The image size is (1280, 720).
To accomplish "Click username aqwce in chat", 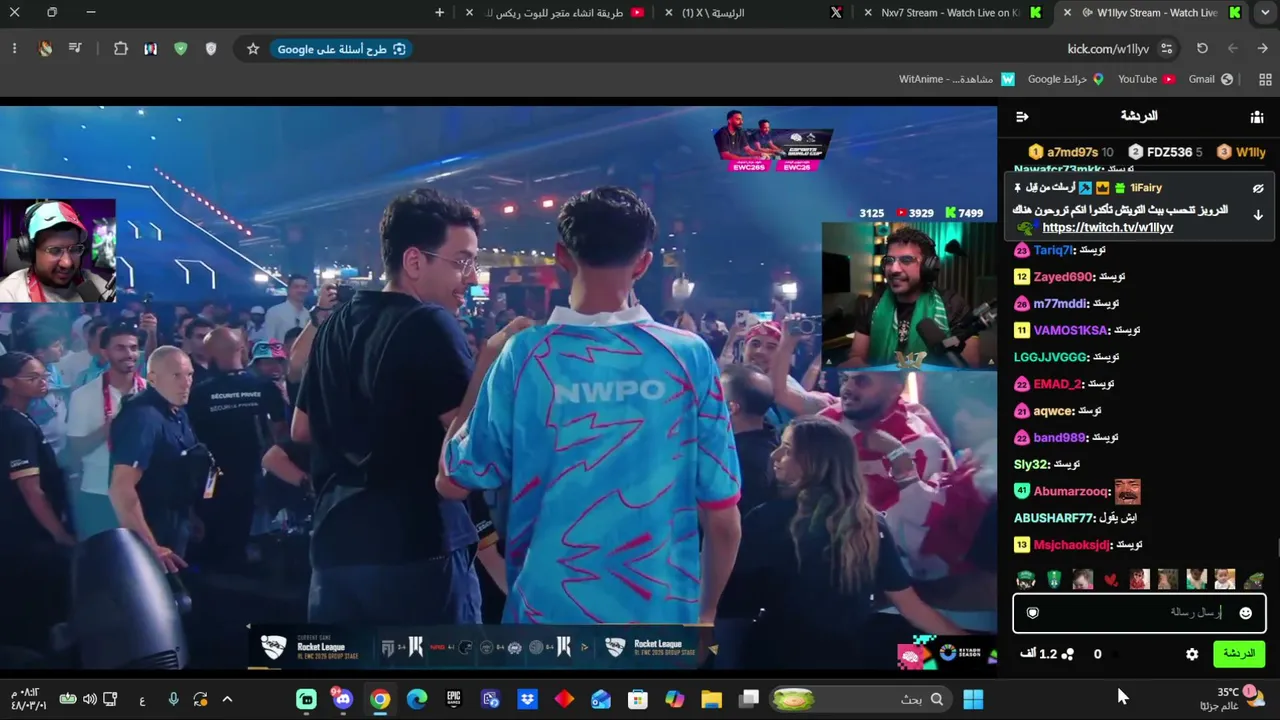I will click(1053, 411).
